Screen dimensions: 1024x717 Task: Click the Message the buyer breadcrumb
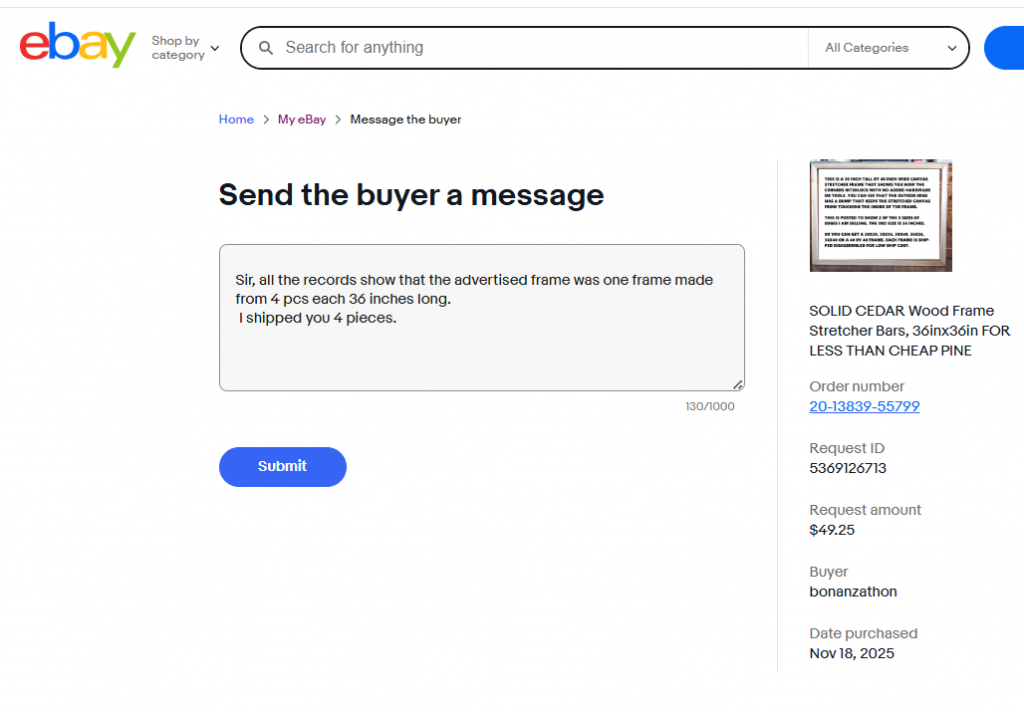tap(405, 120)
